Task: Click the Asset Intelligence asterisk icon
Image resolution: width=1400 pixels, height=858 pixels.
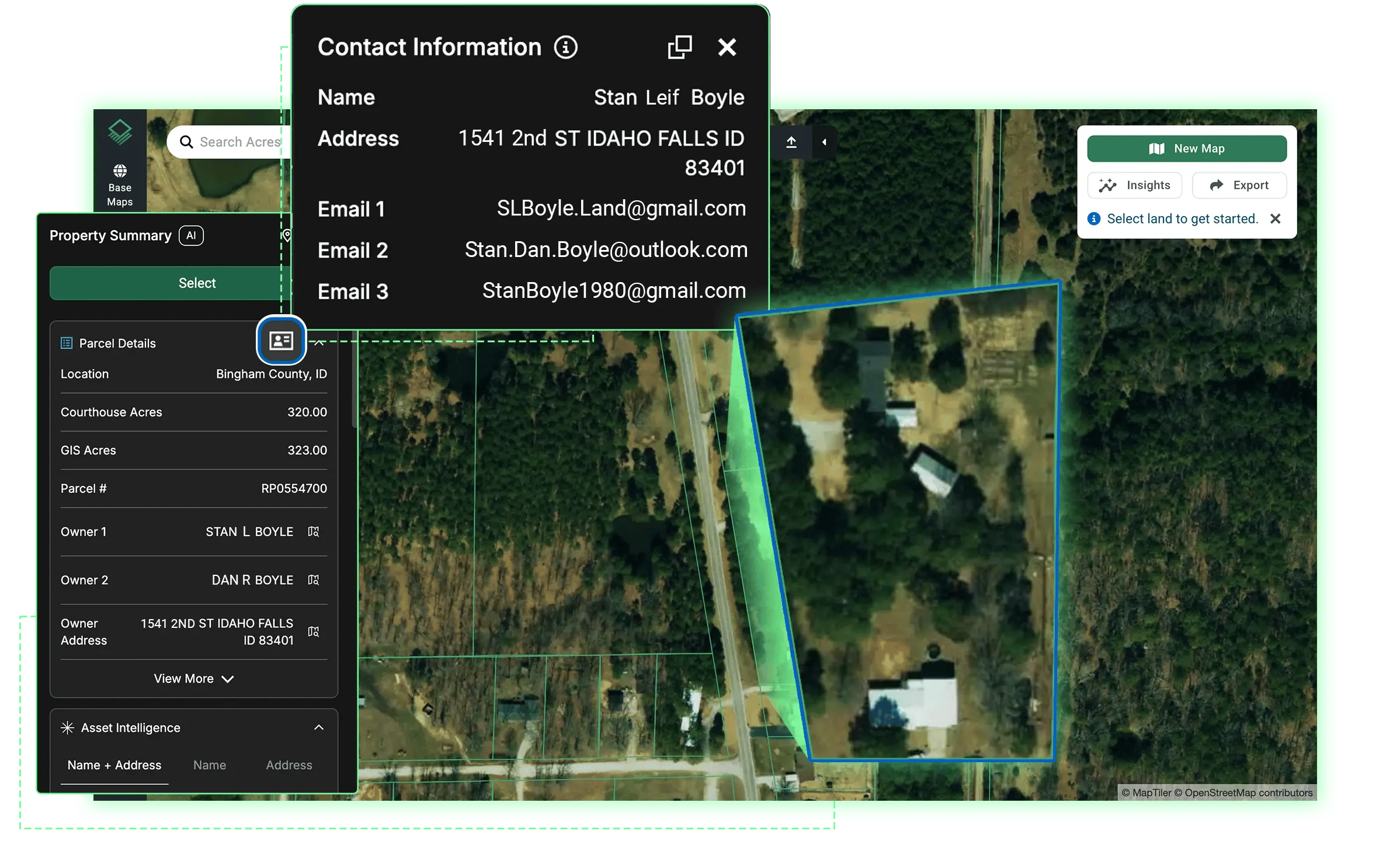Action: tap(67, 728)
